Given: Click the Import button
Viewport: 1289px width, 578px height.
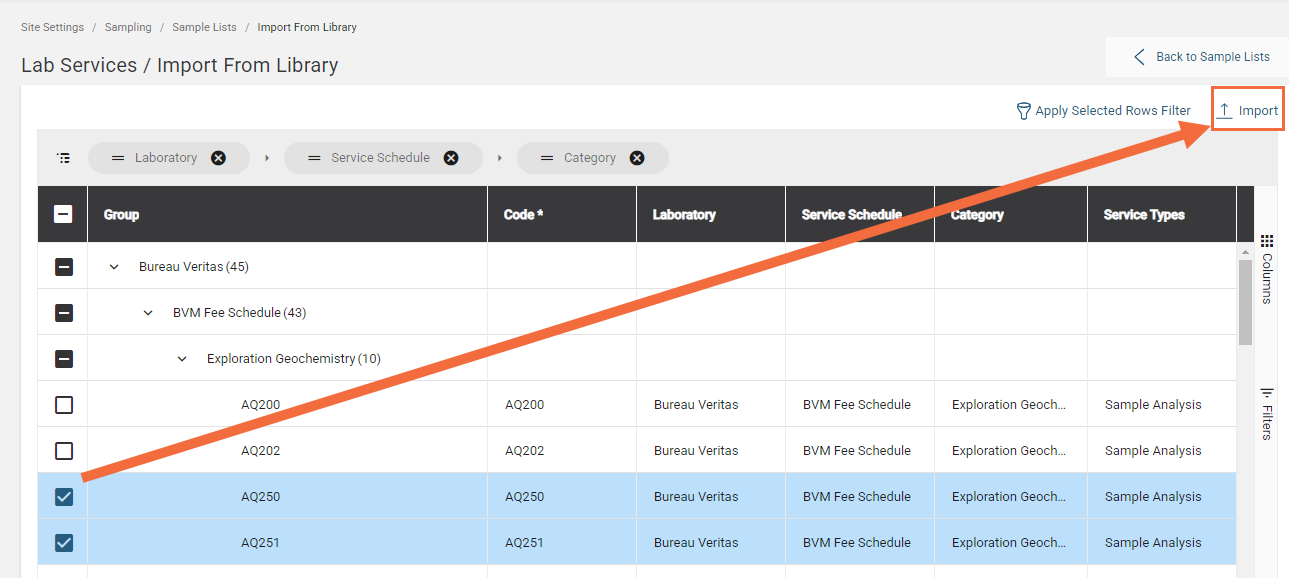Looking at the screenshot, I should [x=1247, y=111].
